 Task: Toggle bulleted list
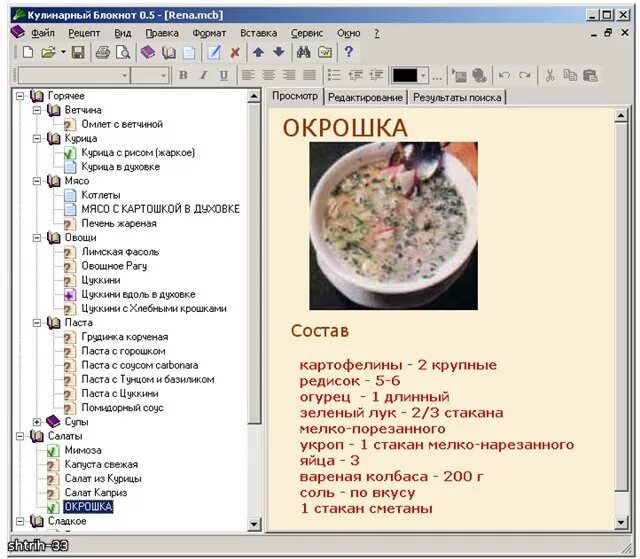coord(334,75)
